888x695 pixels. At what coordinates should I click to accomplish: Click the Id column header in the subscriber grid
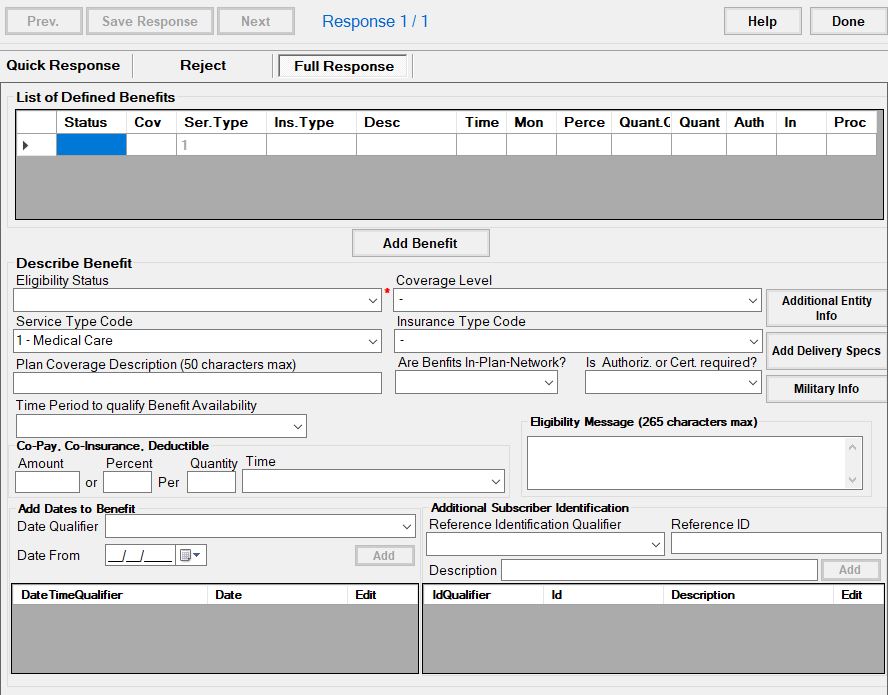click(603, 595)
